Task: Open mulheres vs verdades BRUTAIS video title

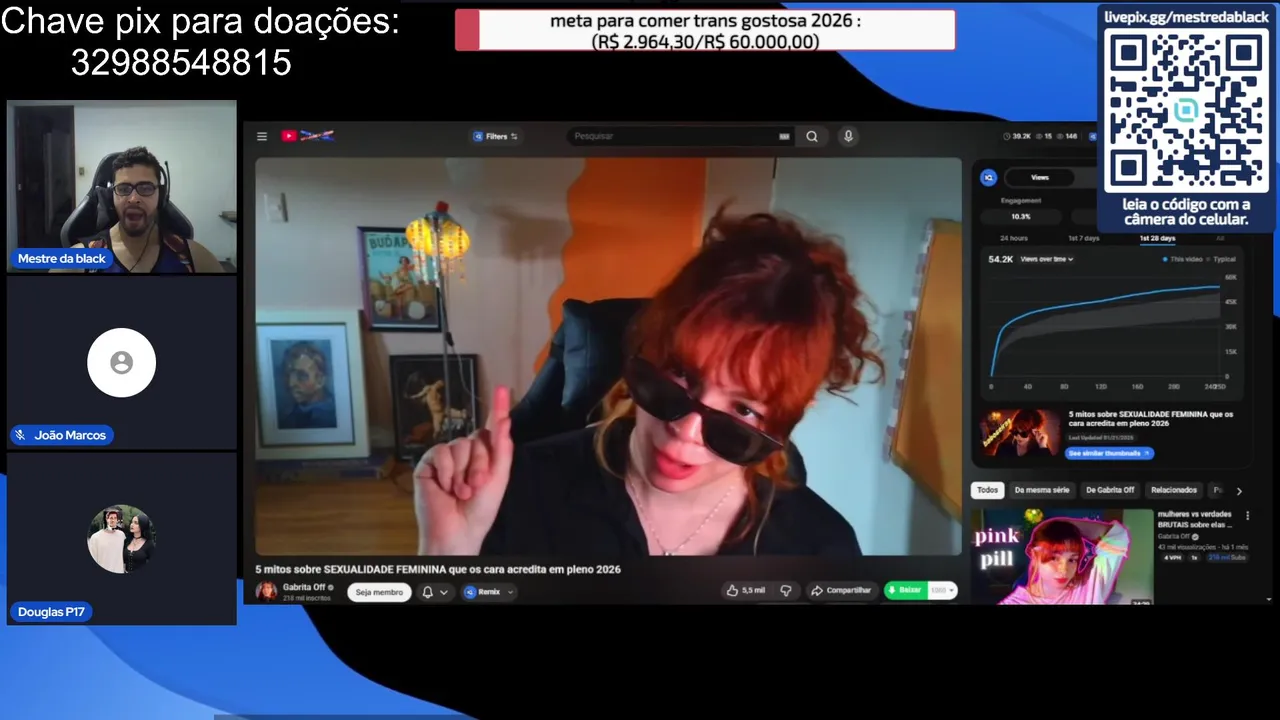Action: [1195, 519]
